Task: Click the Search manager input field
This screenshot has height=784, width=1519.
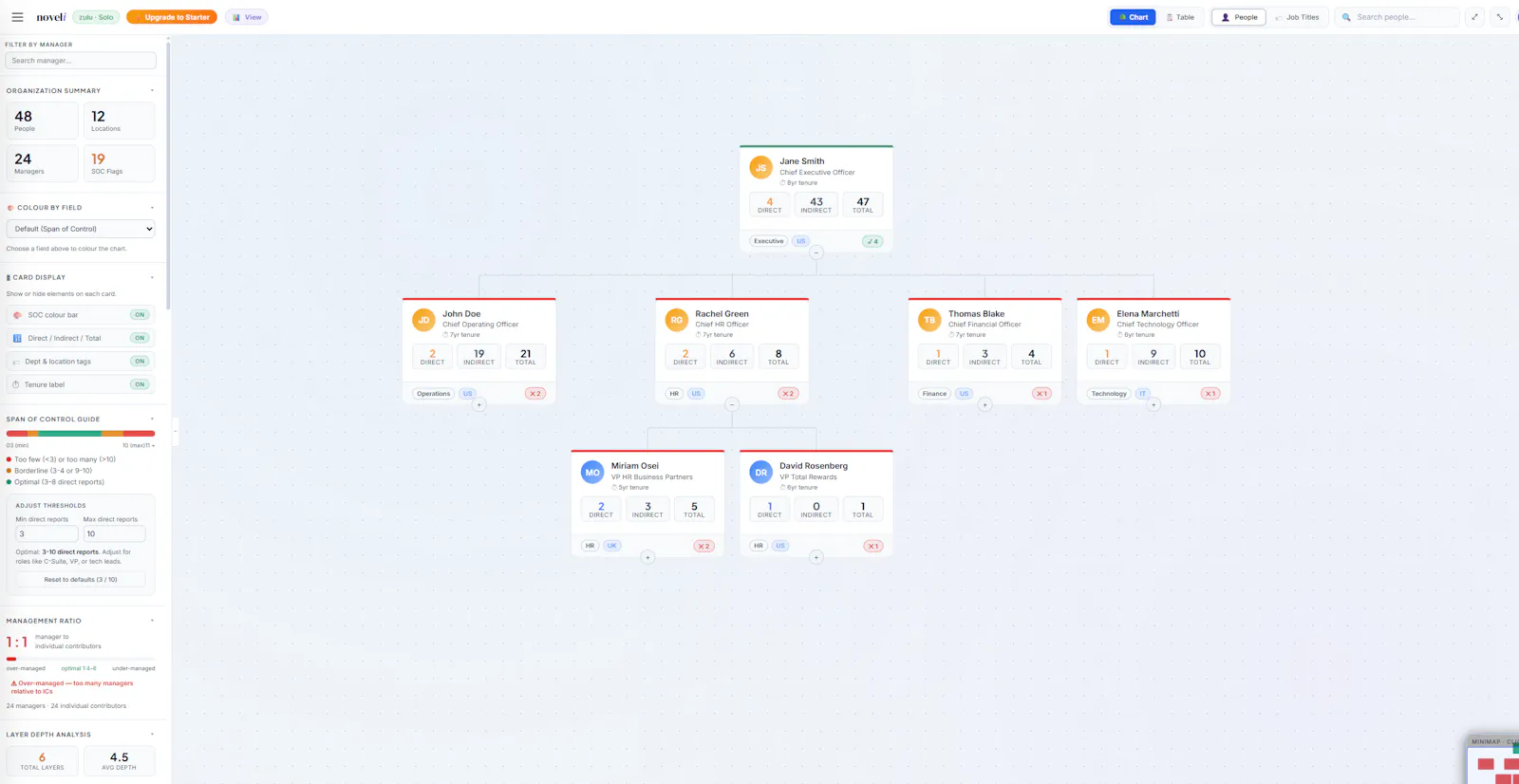Action: 81,61
